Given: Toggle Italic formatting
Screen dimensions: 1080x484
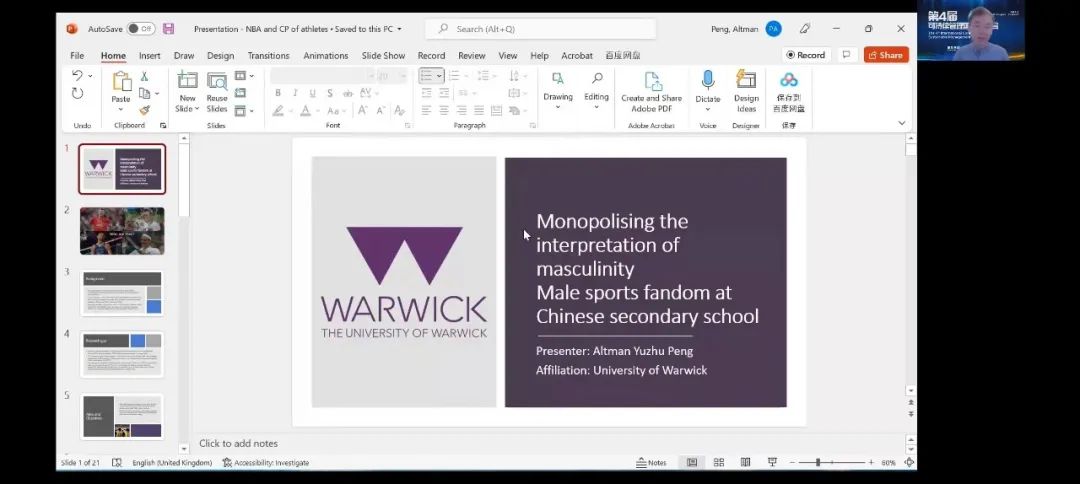Looking at the screenshot, I should [x=295, y=93].
